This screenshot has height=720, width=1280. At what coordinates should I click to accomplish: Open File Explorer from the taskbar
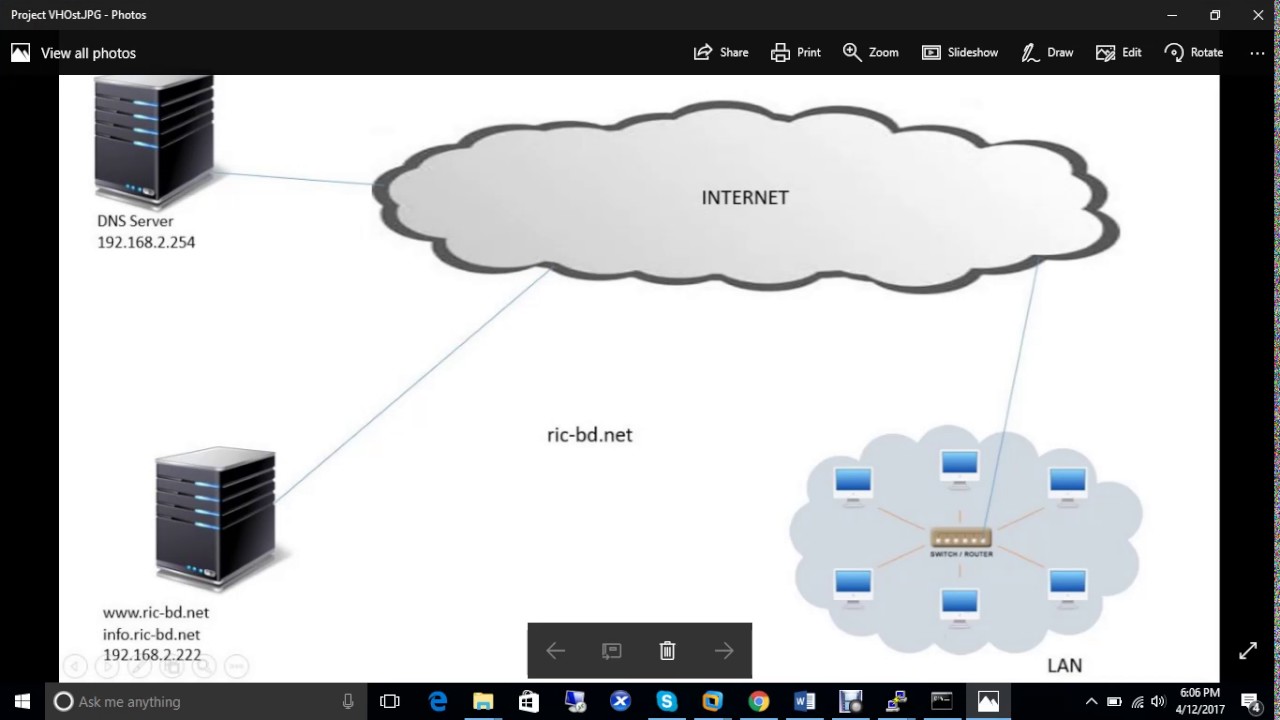(483, 701)
